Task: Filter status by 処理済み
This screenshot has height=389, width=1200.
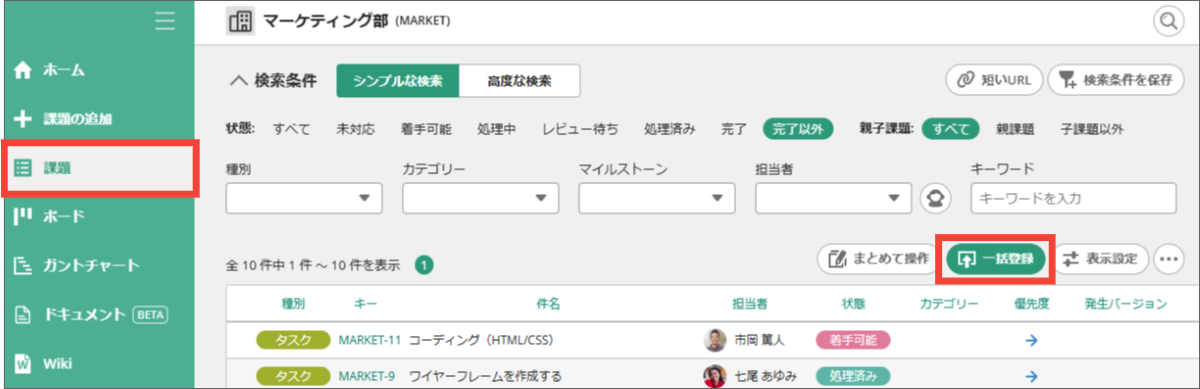Action: pos(669,129)
